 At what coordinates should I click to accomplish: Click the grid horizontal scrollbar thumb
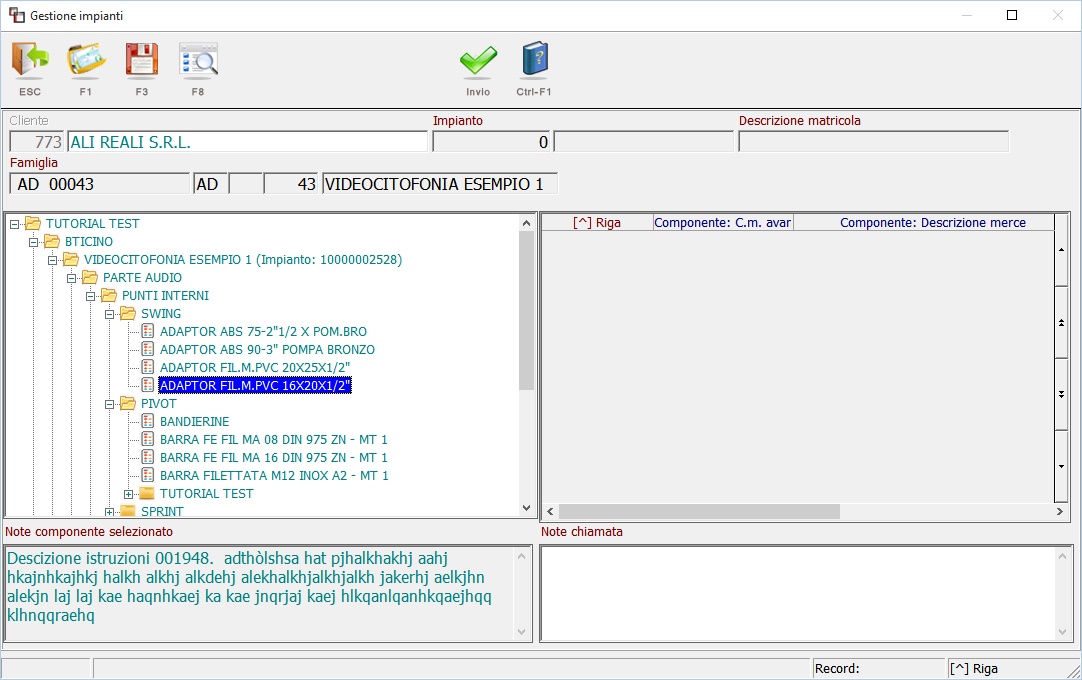tap(699, 512)
